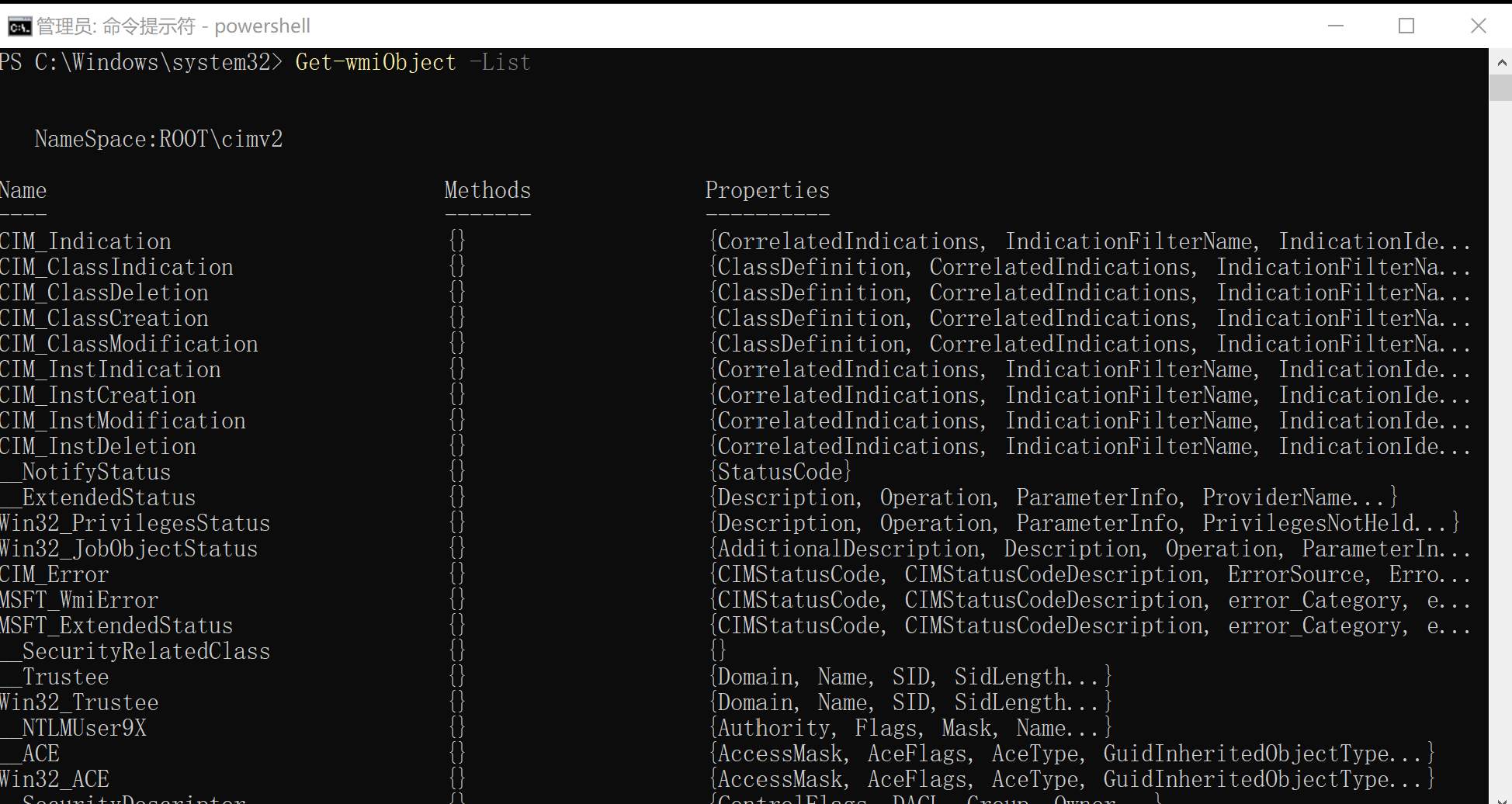
Task: Select the Win32_PrivilegesStatus entry
Action: coord(134,522)
